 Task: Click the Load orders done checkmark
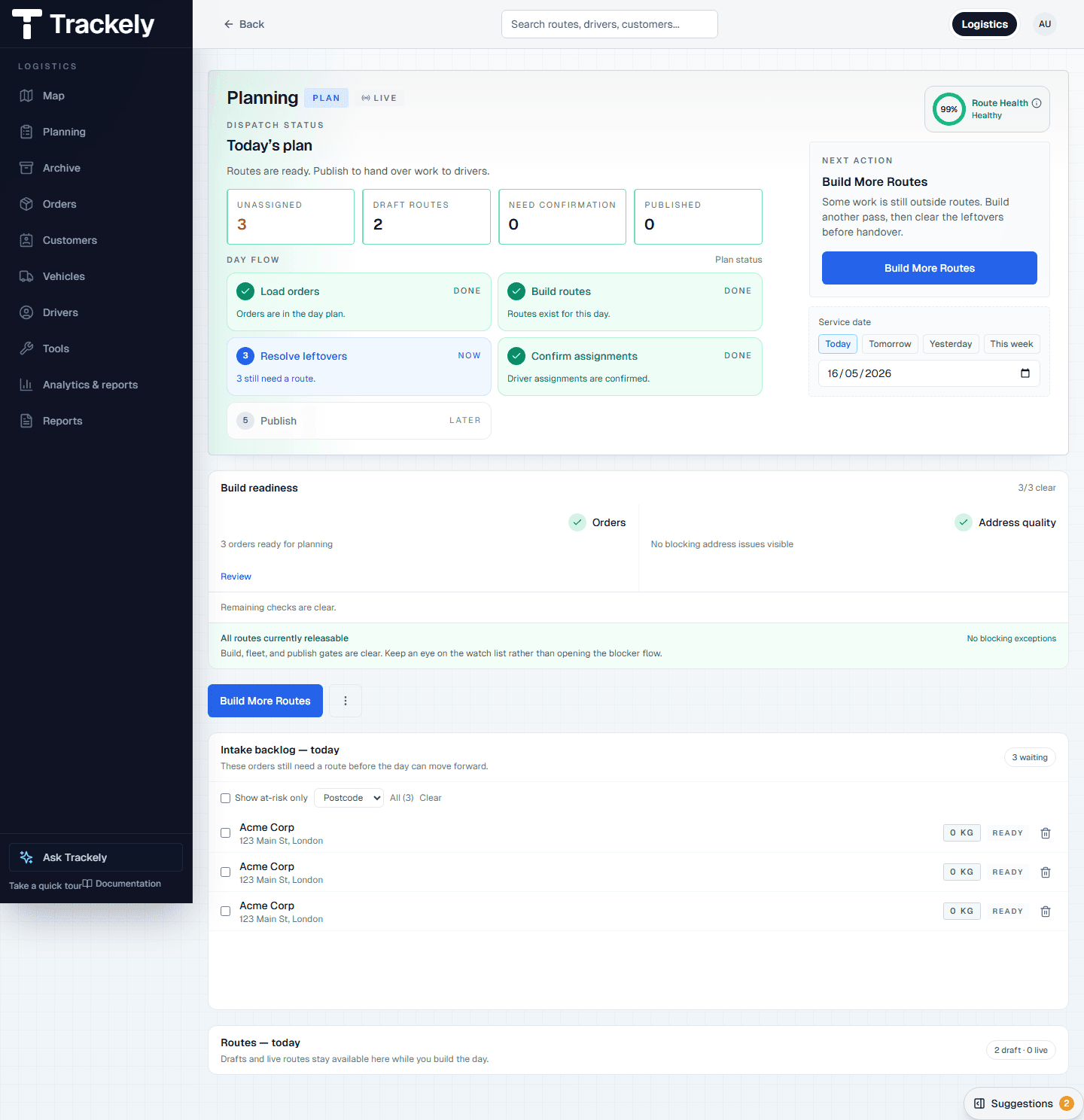[x=245, y=291]
